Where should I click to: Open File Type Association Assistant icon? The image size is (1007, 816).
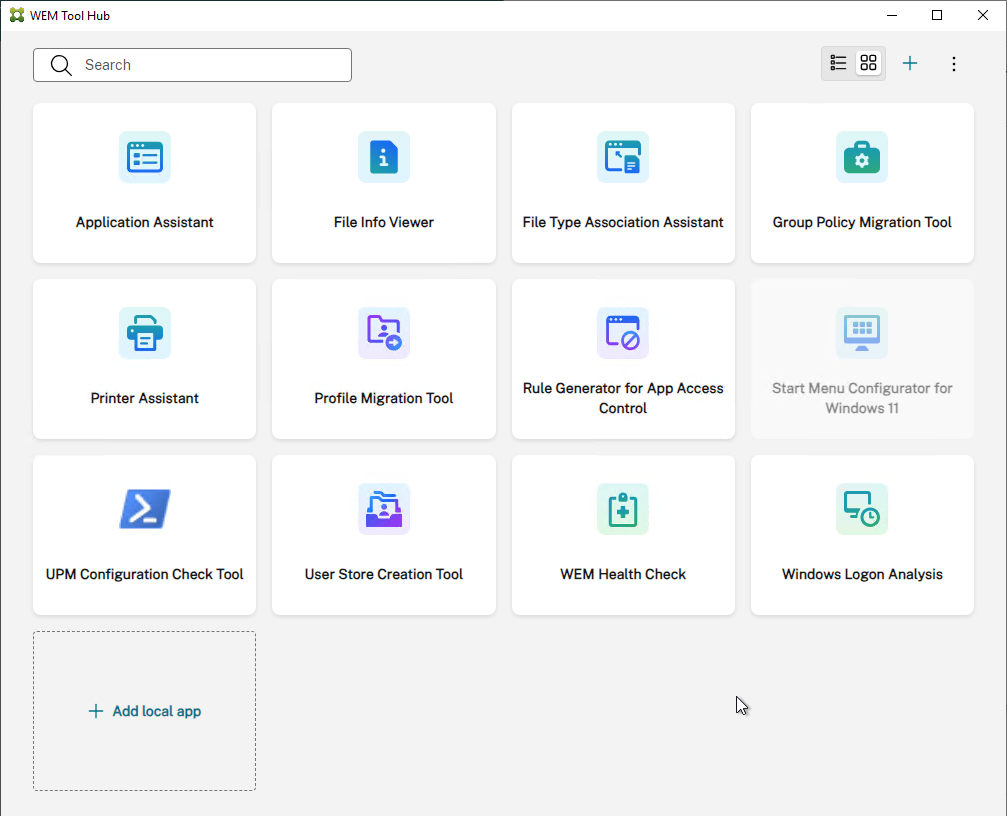click(x=623, y=157)
